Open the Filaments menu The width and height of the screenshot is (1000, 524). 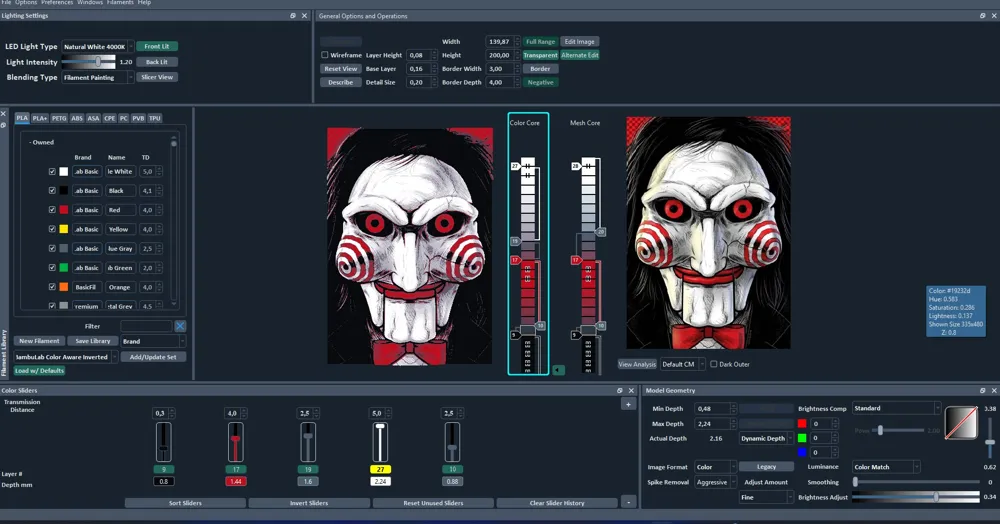120,3
